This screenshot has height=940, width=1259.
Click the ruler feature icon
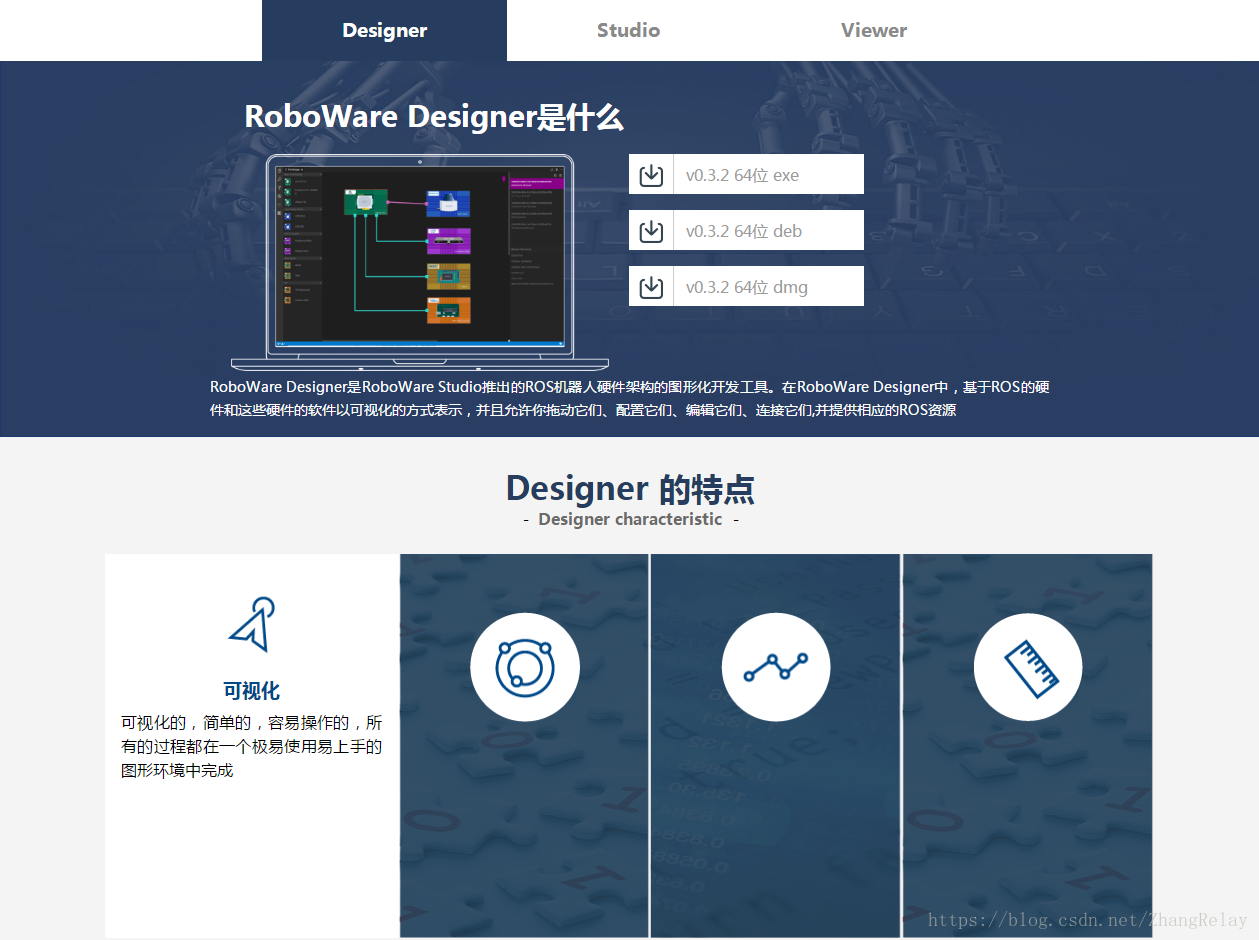tap(1028, 667)
